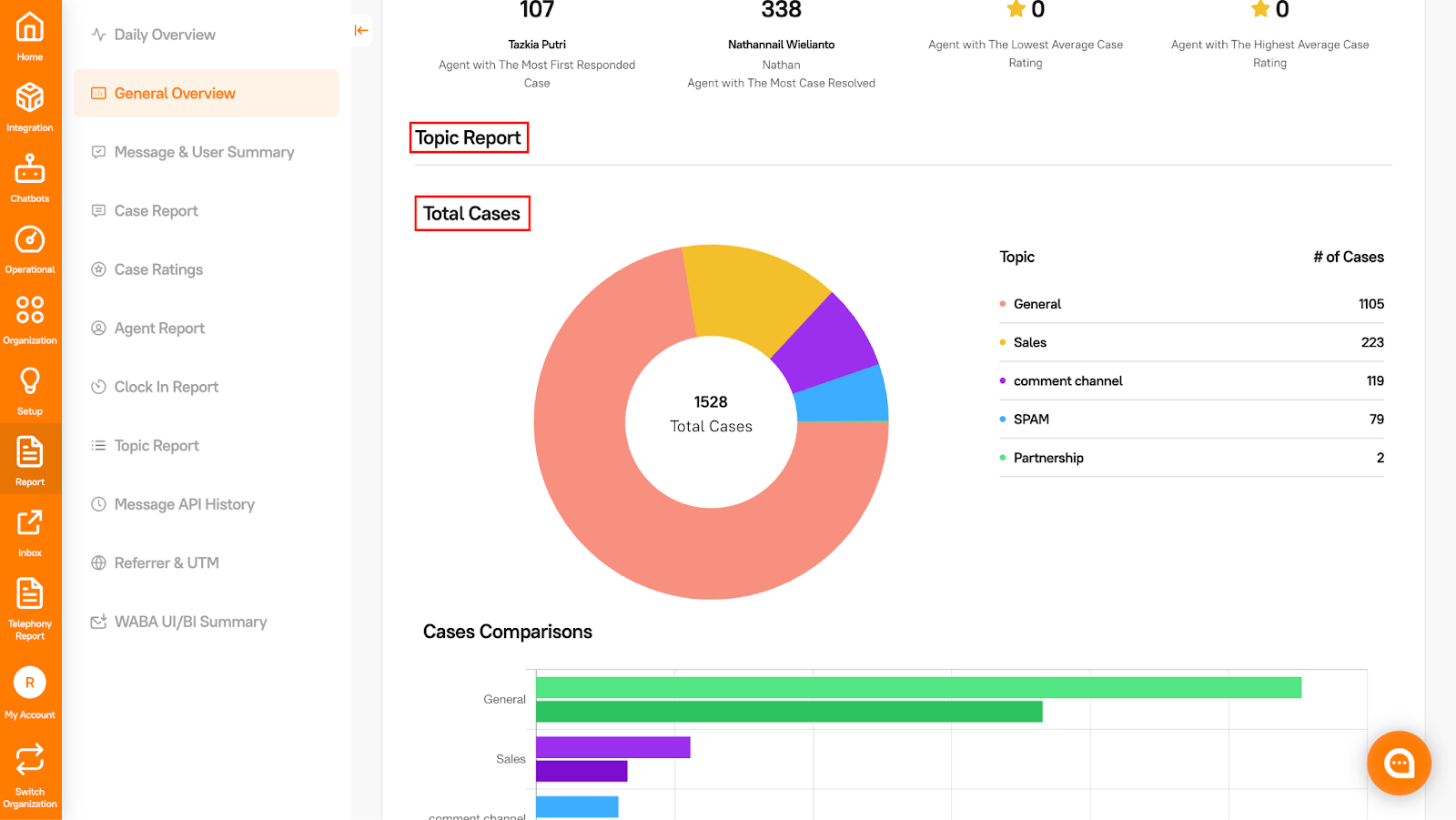Click the Agent Report person icon
The width and height of the screenshot is (1456, 820).
tap(98, 328)
